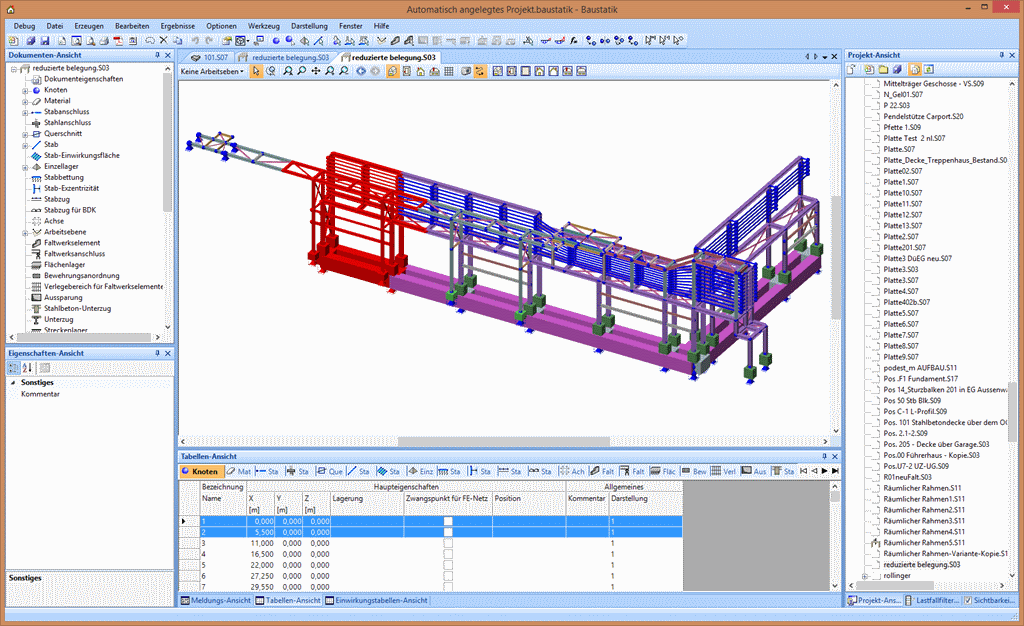The image size is (1024, 626).
Task: Click the grid display icon in viewport toolbar
Action: (449, 72)
